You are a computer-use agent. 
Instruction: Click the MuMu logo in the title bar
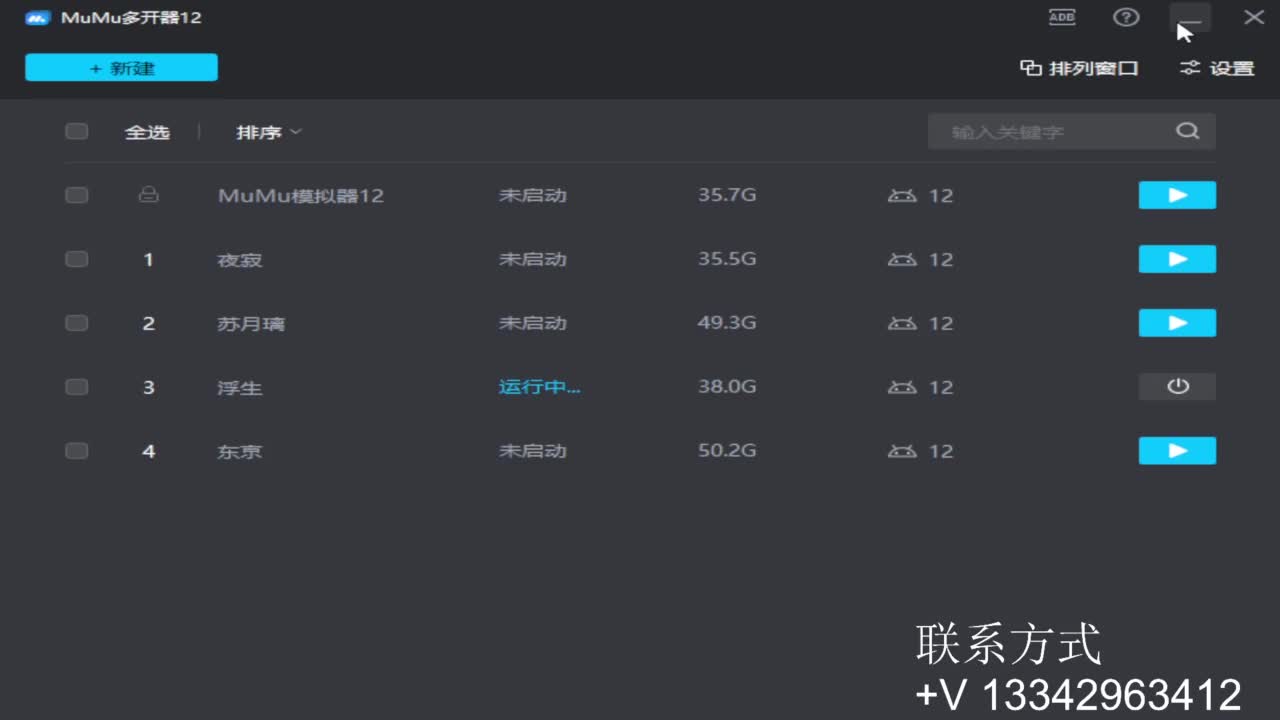pyautogui.click(x=38, y=18)
